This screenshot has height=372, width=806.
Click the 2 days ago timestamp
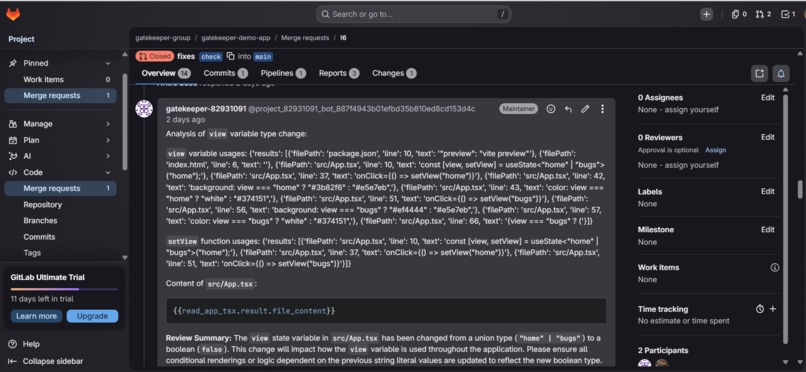pos(185,120)
